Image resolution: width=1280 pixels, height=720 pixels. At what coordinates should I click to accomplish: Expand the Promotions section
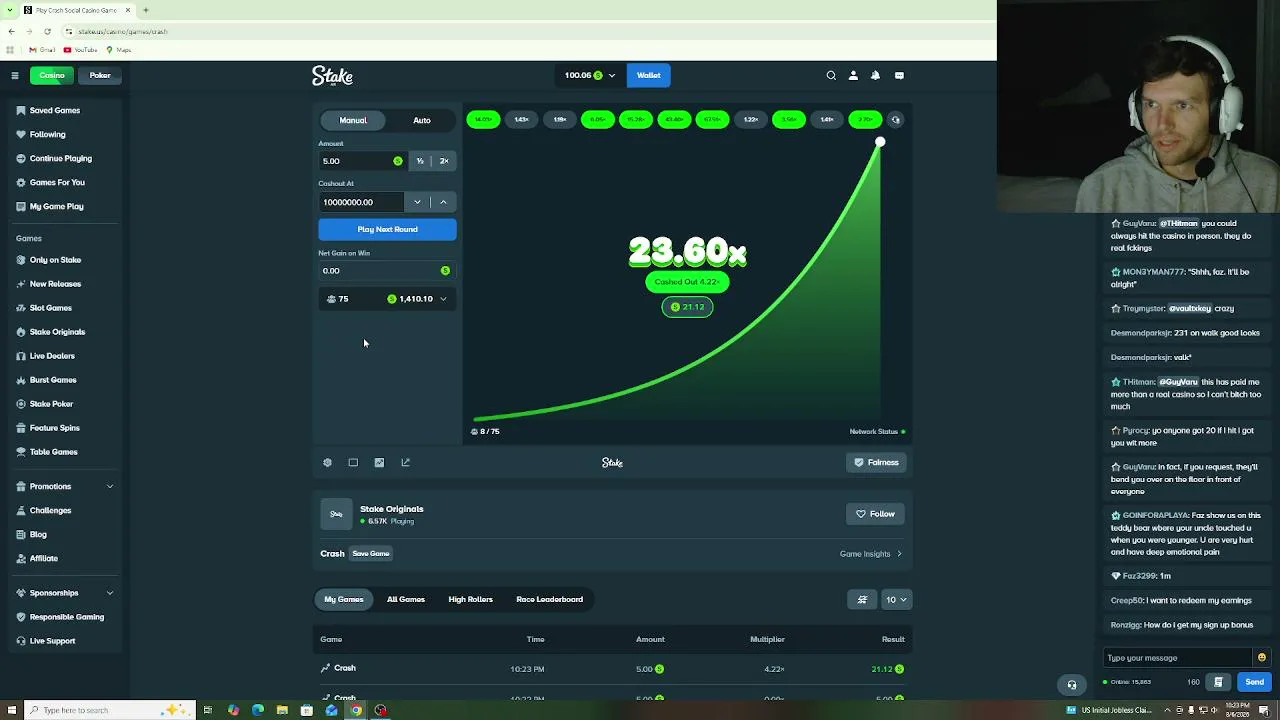[65, 486]
